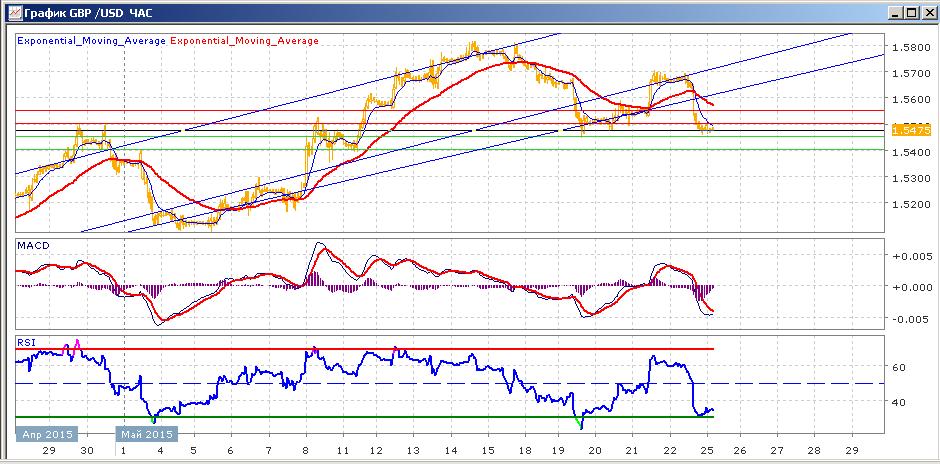The height and width of the screenshot is (464, 940).
Task: Click date 8 on the time axis
Action: tap(306, 450)
